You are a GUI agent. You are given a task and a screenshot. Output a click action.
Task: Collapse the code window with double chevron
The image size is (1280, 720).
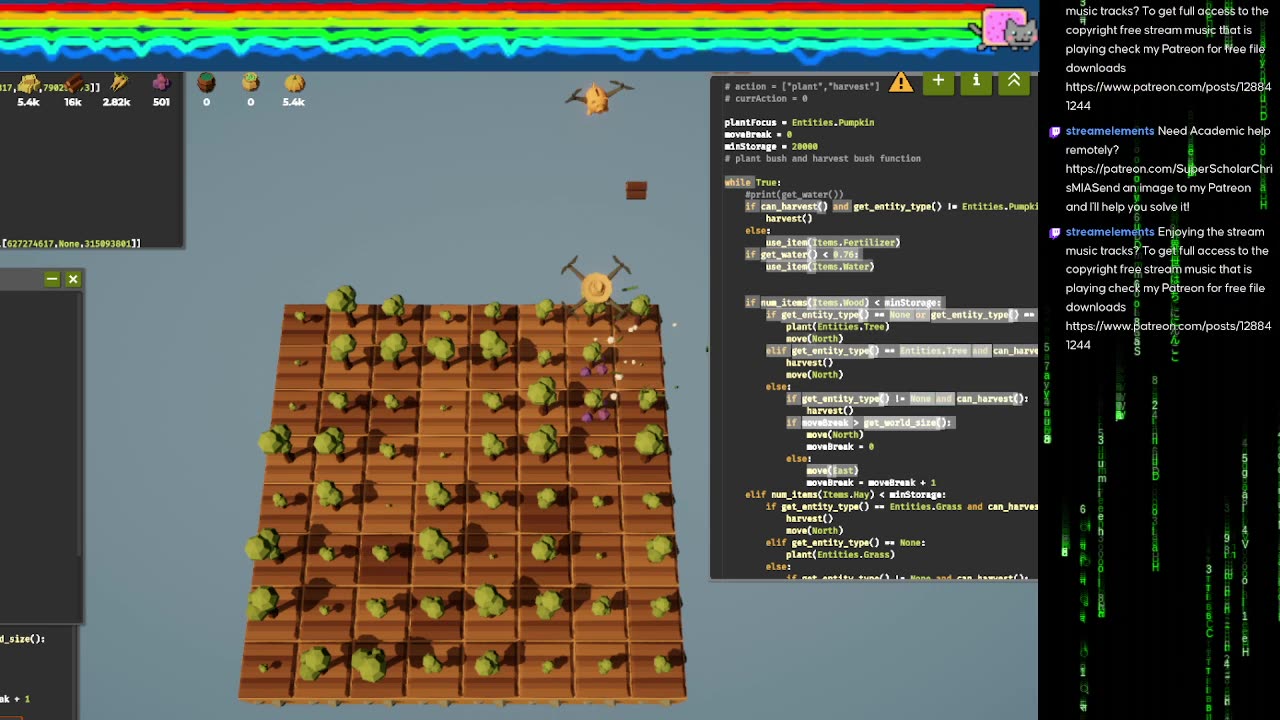tap(1014, 81)
